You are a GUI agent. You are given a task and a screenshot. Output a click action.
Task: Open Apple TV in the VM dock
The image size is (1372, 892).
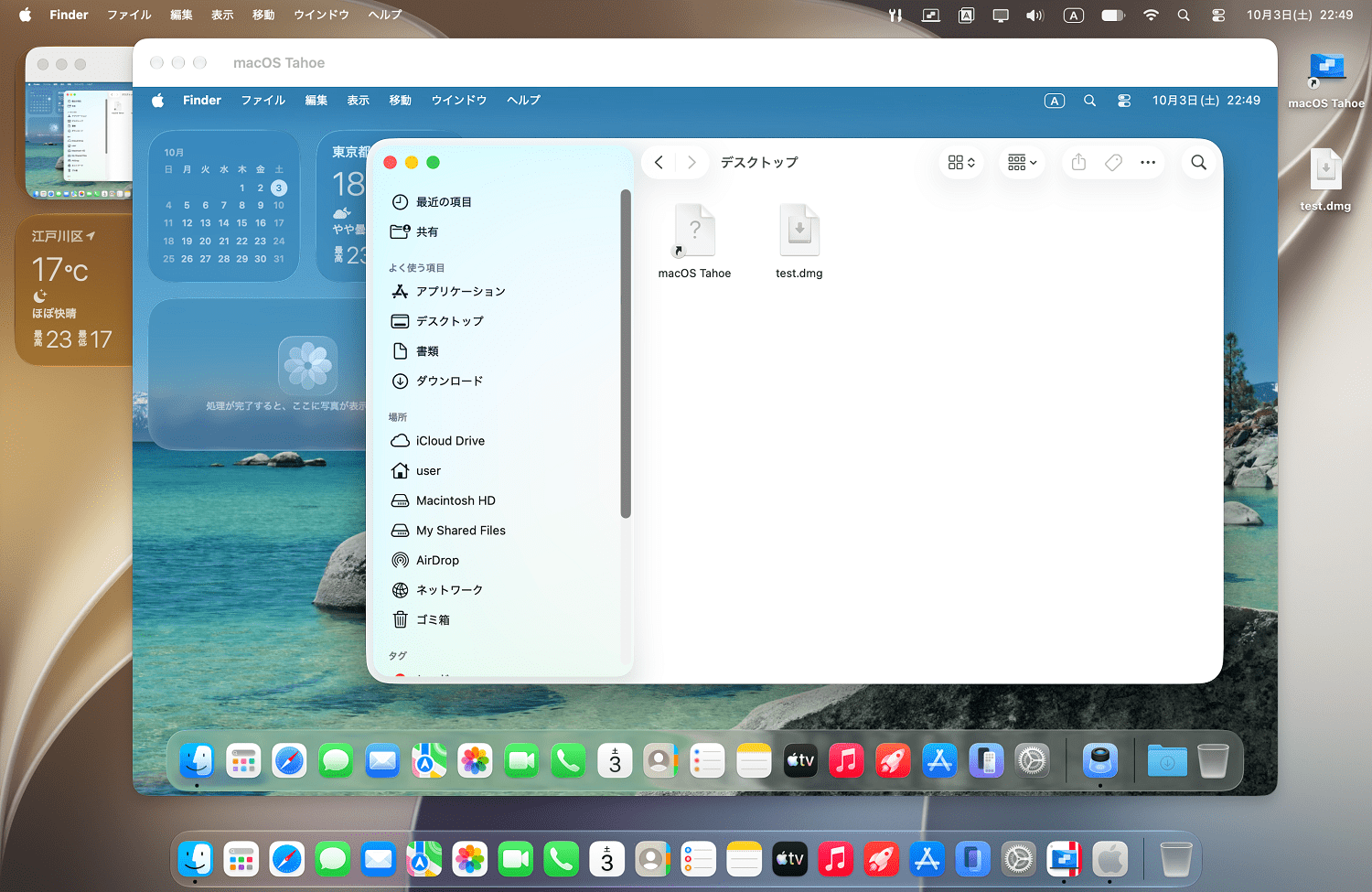800,760
